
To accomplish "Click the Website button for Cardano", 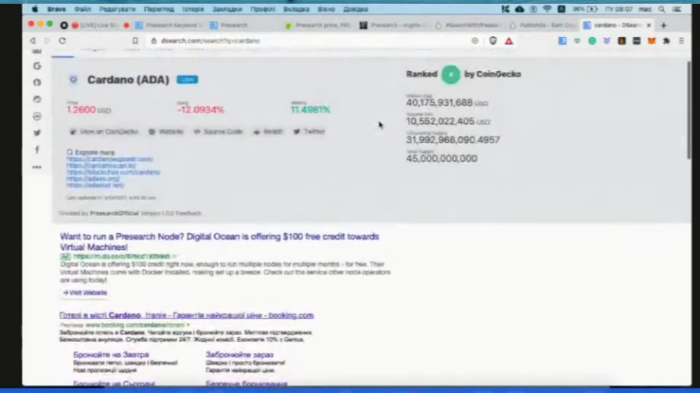I will tap(166, 132).
